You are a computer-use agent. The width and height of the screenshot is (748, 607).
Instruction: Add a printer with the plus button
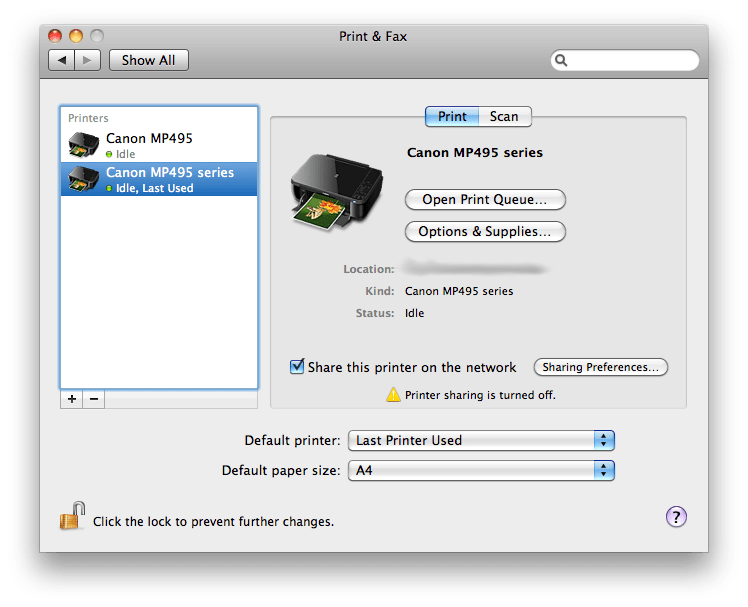tap(72, 399)
